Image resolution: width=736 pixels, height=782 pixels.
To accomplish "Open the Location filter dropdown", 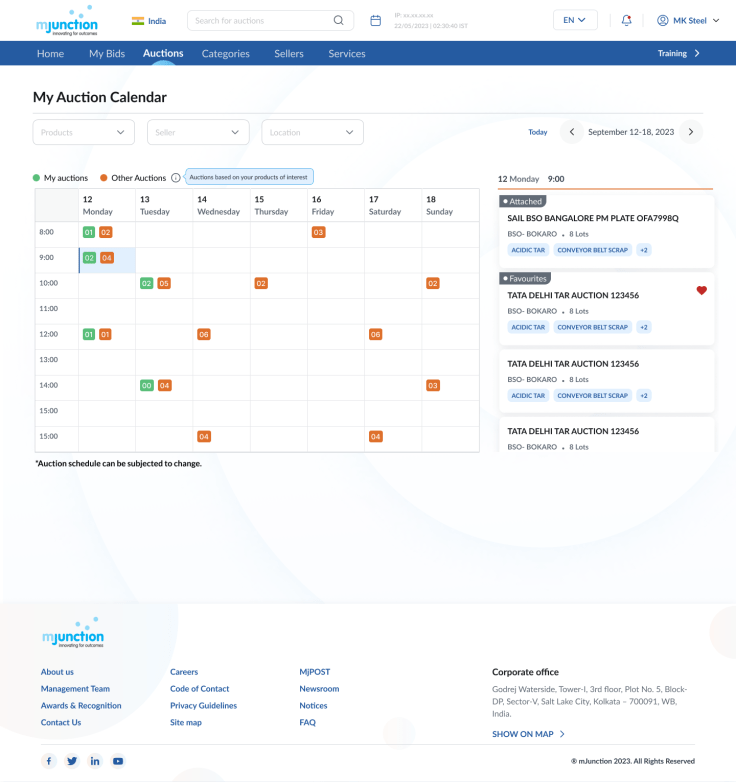I will click(312, 132).
